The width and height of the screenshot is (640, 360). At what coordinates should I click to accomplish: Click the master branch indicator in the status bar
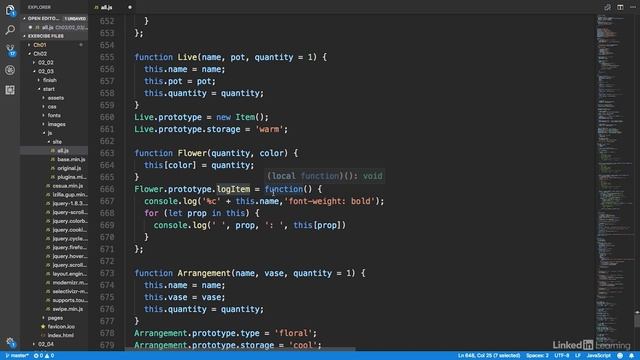pos(17,356)
